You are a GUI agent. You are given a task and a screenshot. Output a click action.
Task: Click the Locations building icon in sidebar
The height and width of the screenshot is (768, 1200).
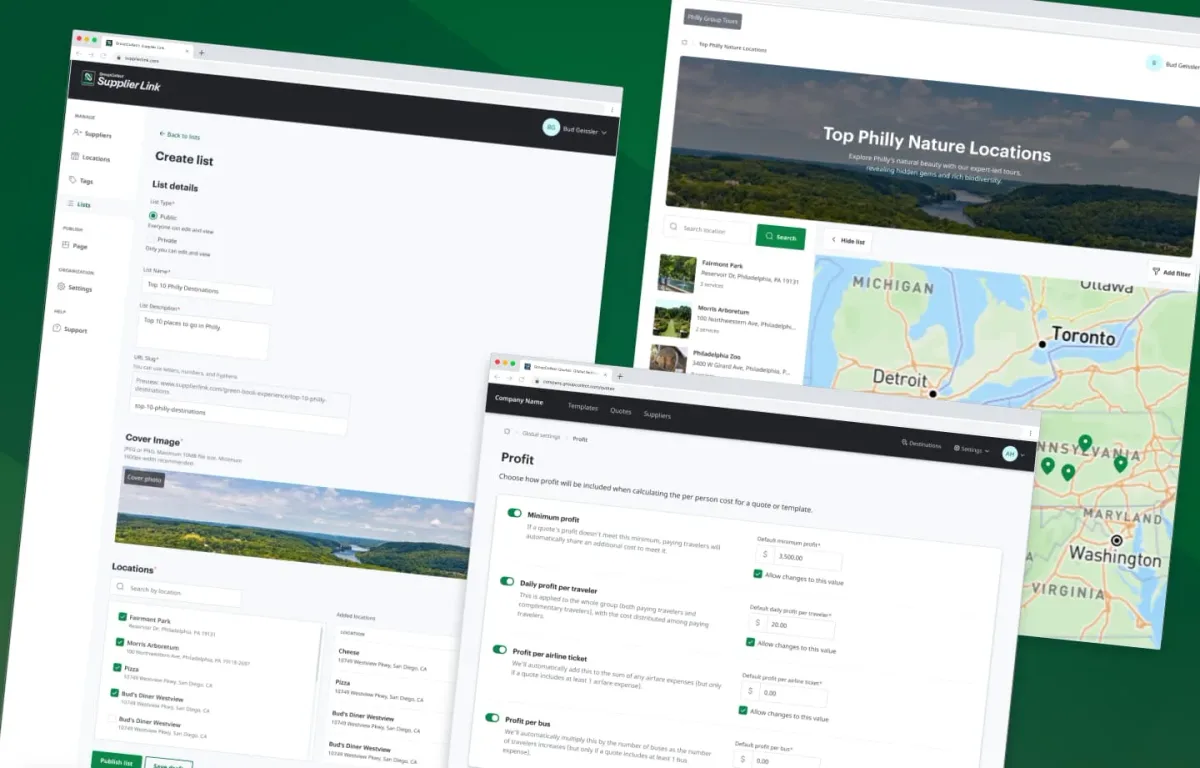(75, 156)
